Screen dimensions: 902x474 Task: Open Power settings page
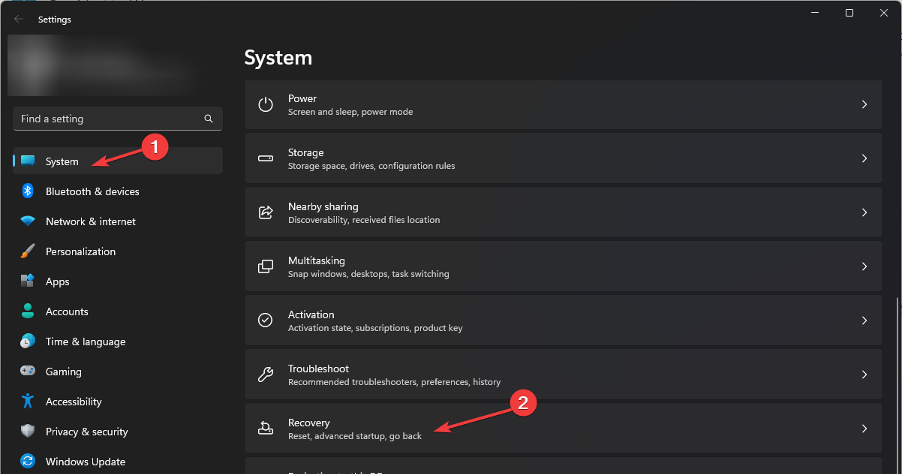(x=563, y=105)
